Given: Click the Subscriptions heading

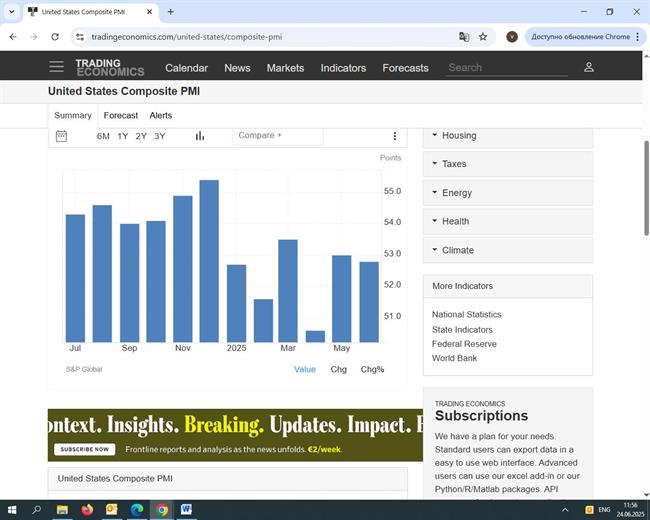Looking at the screenshot, I should (481, 416).
